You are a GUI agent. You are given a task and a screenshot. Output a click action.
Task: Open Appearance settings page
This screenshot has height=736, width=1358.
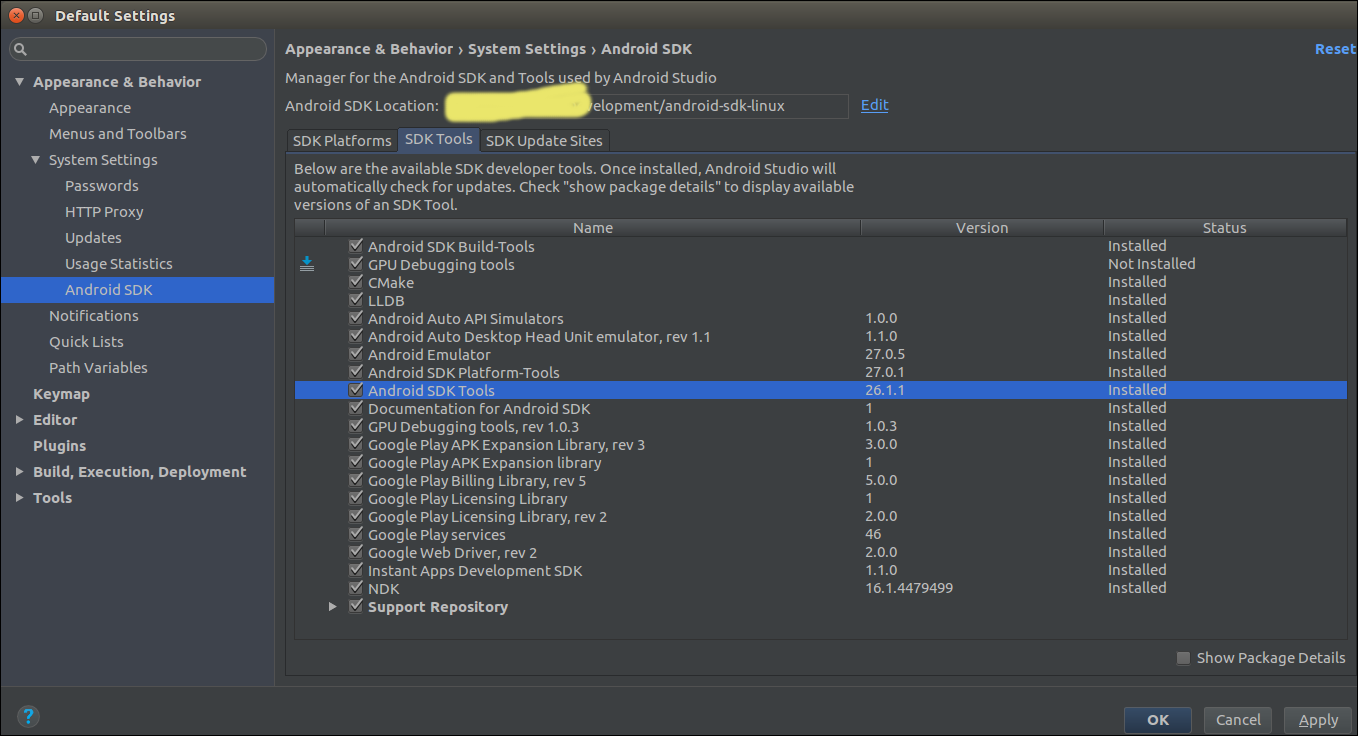tap(90, 108)
